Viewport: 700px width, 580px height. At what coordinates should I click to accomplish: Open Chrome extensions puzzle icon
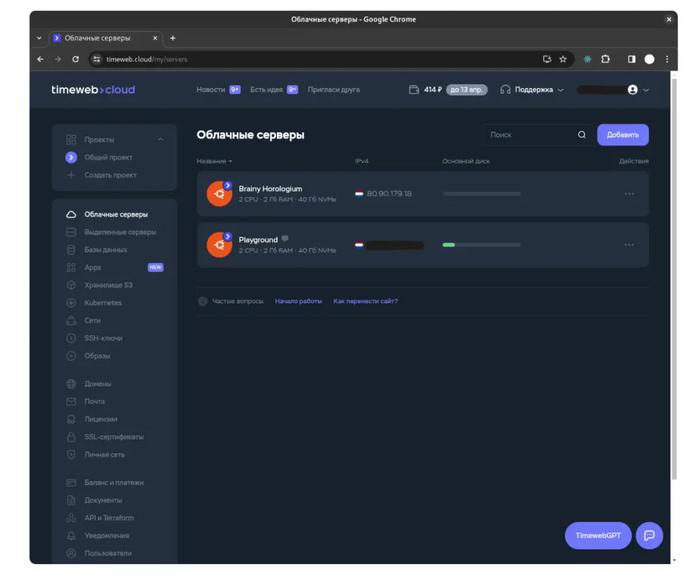point(605,59)
